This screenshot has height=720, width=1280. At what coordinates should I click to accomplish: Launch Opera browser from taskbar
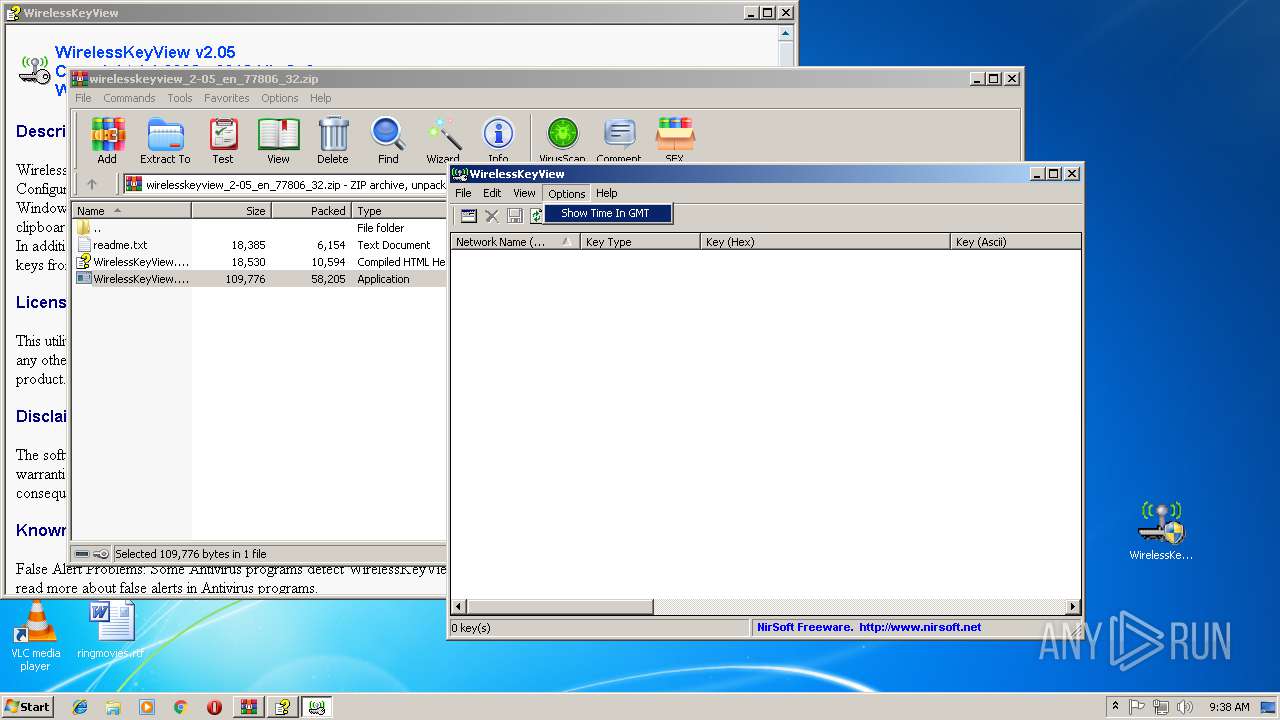214,707
